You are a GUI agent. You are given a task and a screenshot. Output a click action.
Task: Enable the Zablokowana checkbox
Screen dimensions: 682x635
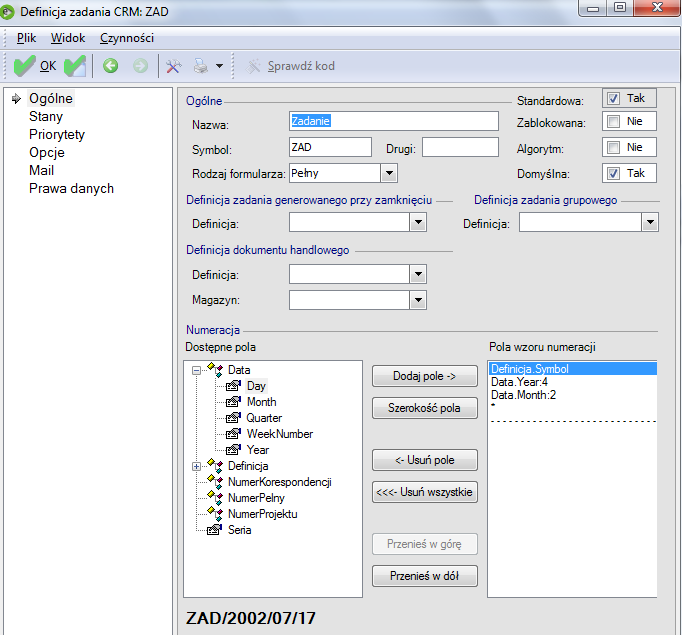coord(613,121)
